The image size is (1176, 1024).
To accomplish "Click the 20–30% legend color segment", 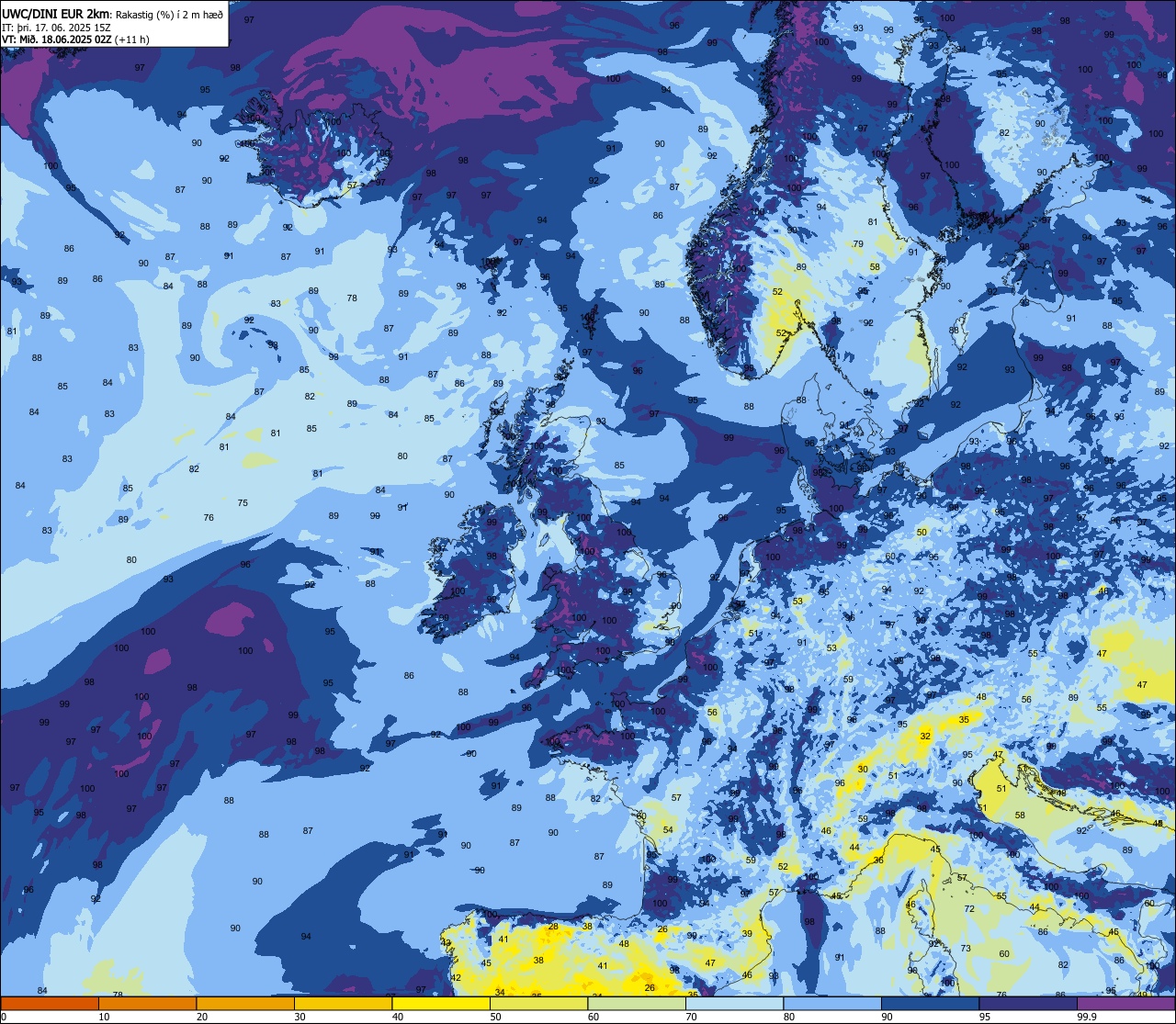I will click(245, 1004).
